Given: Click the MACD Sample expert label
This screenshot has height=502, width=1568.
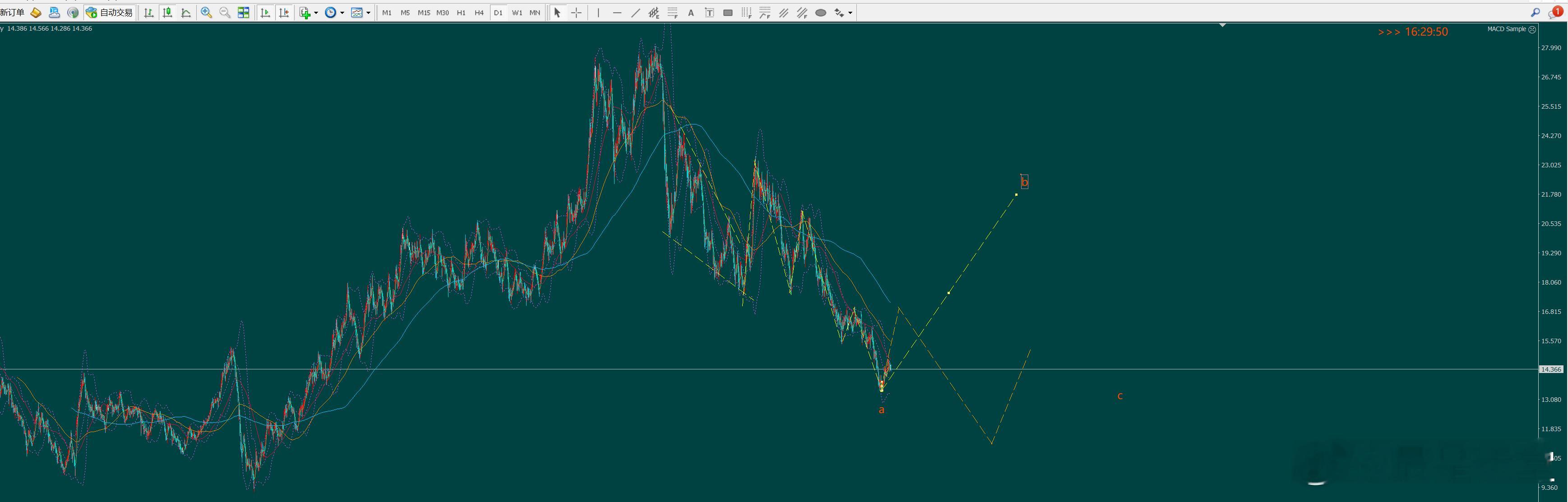Looking at the screenshot, I should [1507, 28].
